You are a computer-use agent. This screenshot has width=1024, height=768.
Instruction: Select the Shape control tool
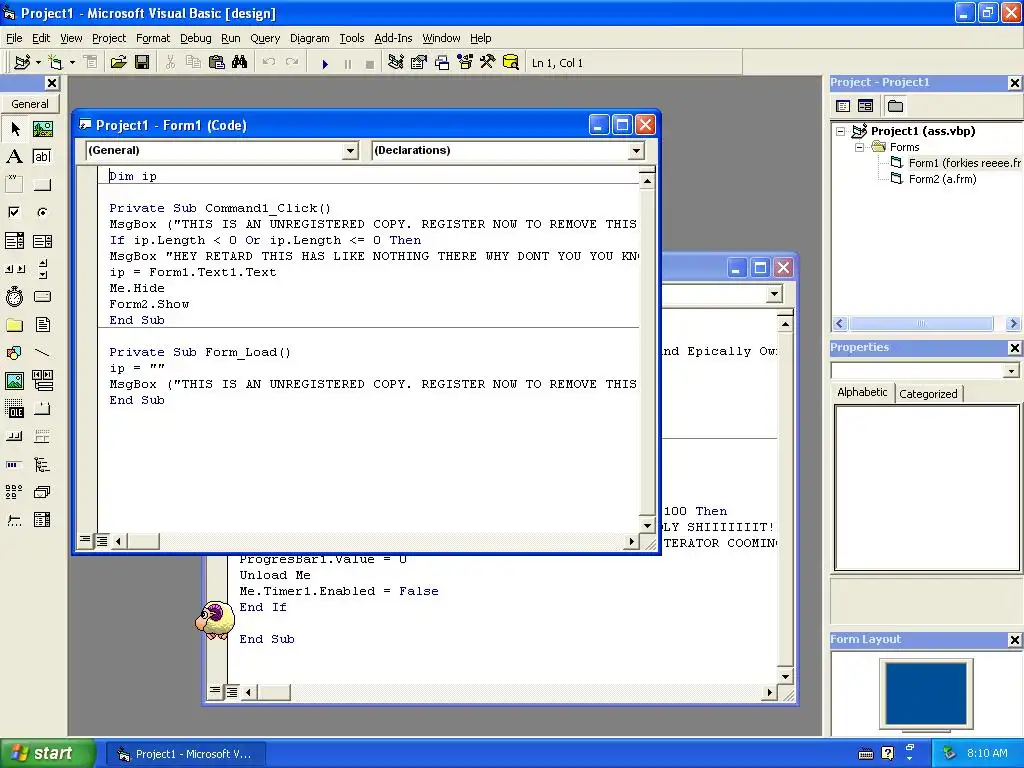14,353
